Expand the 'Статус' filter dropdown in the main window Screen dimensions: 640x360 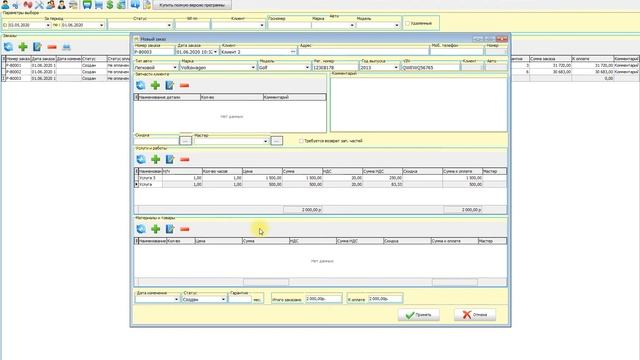pos(169,25)
